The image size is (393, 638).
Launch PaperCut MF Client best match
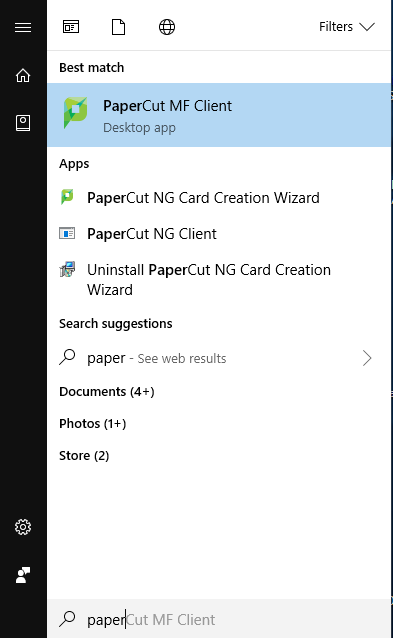[x=219, y=115]
